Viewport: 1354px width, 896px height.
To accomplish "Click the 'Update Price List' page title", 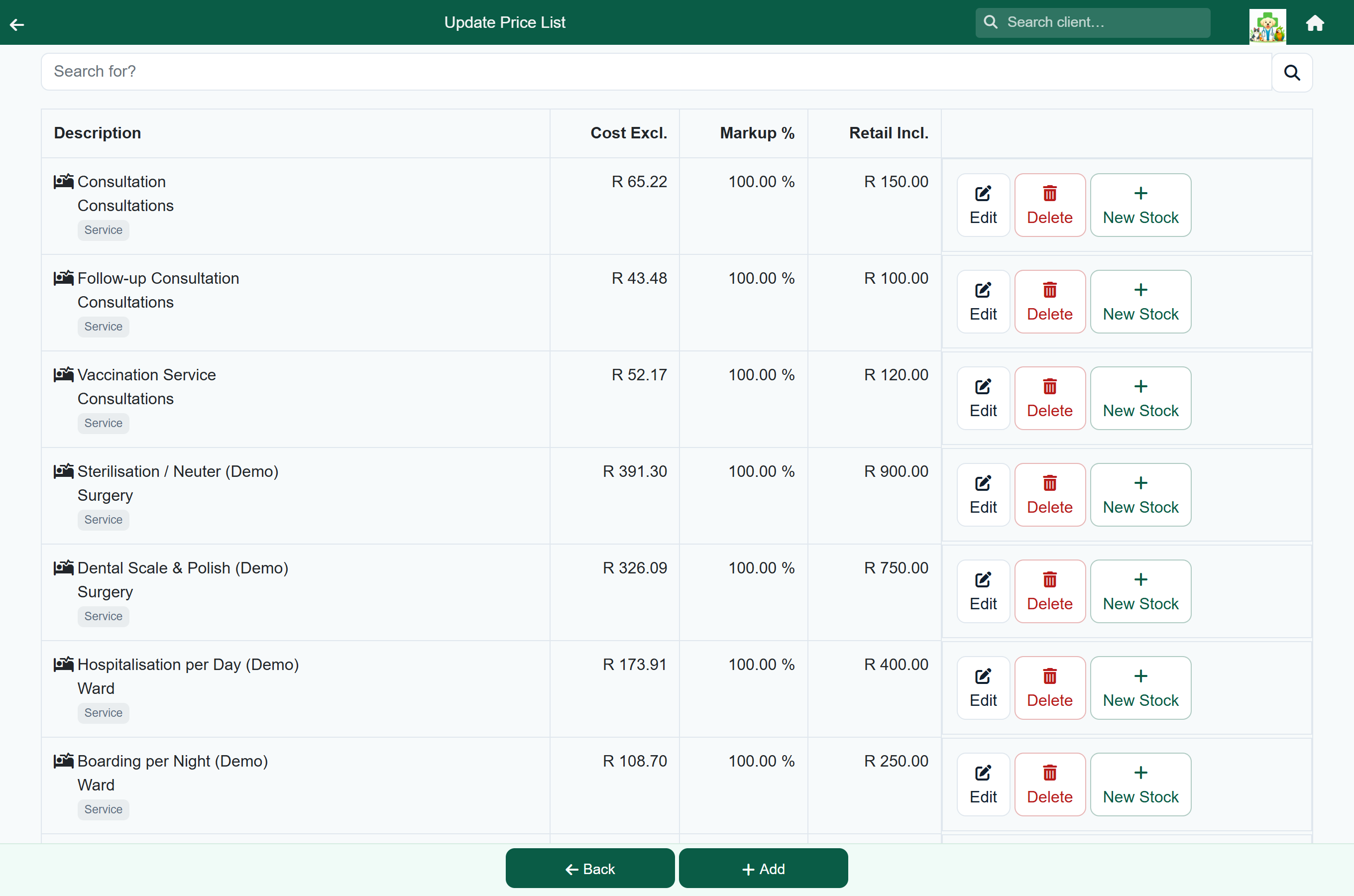I will 505,22.
